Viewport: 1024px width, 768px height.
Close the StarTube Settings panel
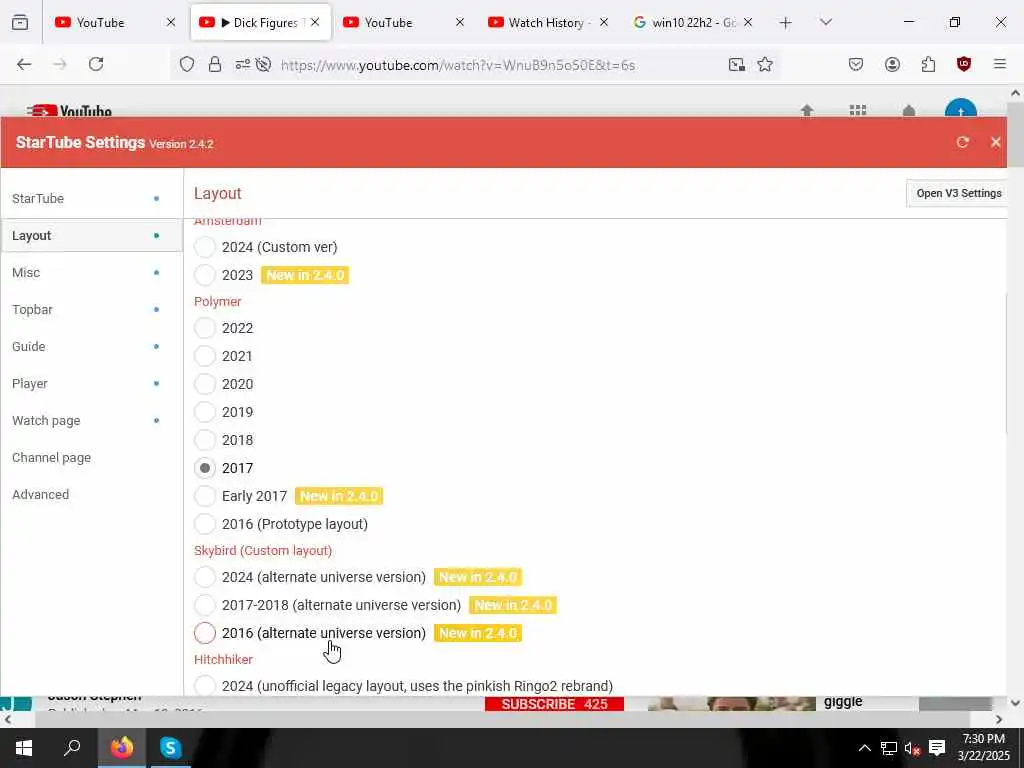point(995,142)
